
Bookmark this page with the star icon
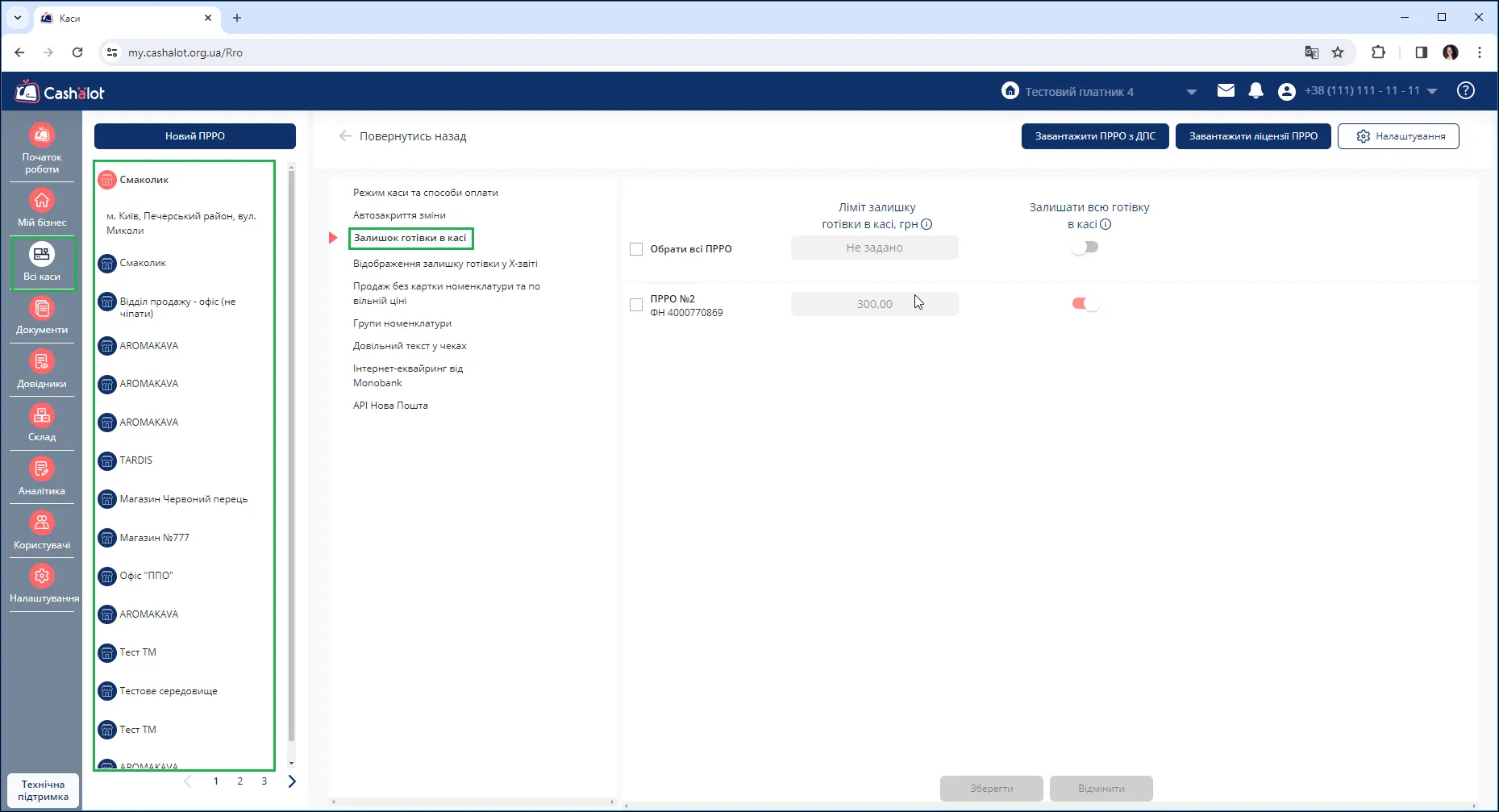pyautogui.click(x=1338, y=52)
